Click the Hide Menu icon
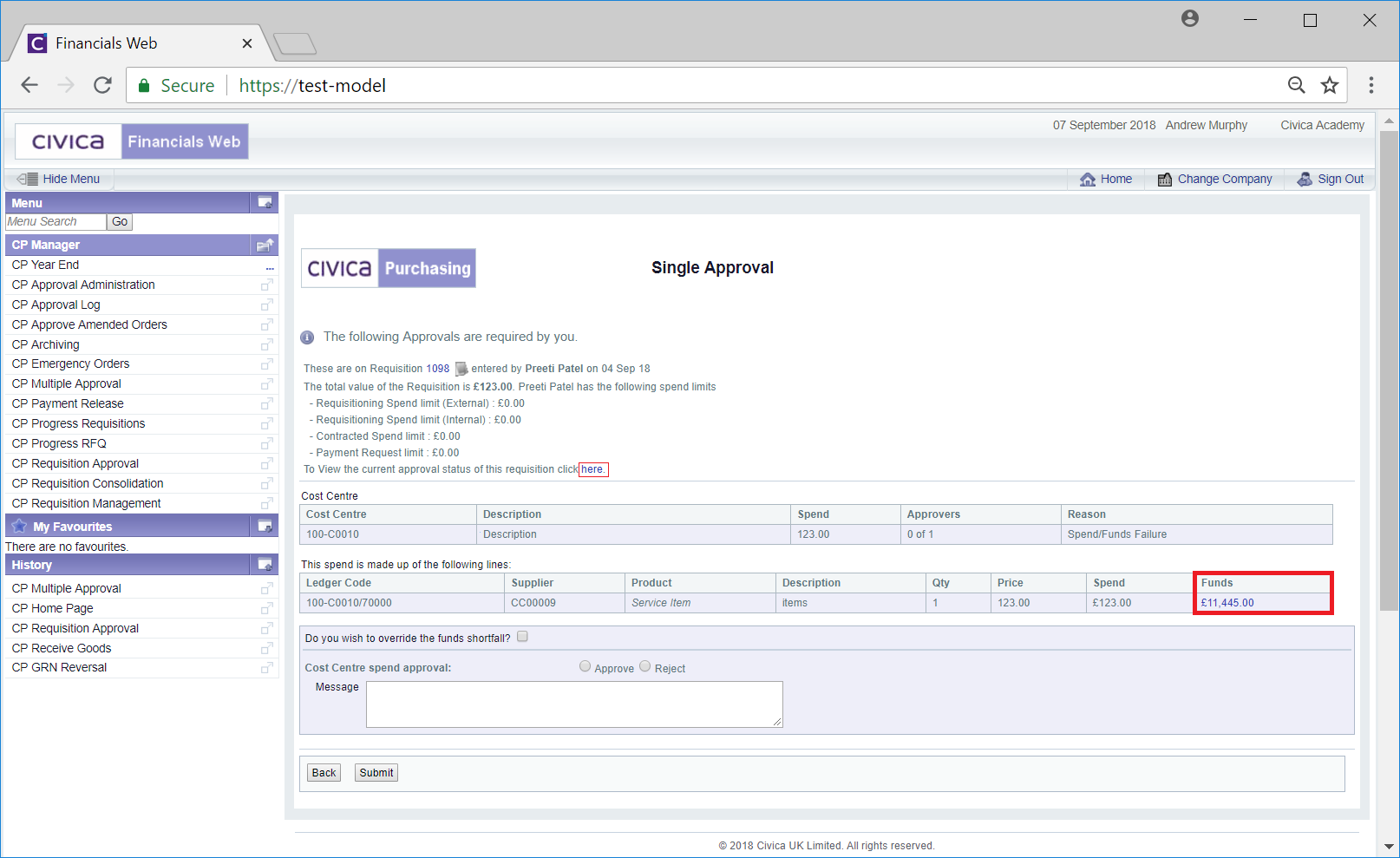The image size is (1400, 858). pos(28,179)
